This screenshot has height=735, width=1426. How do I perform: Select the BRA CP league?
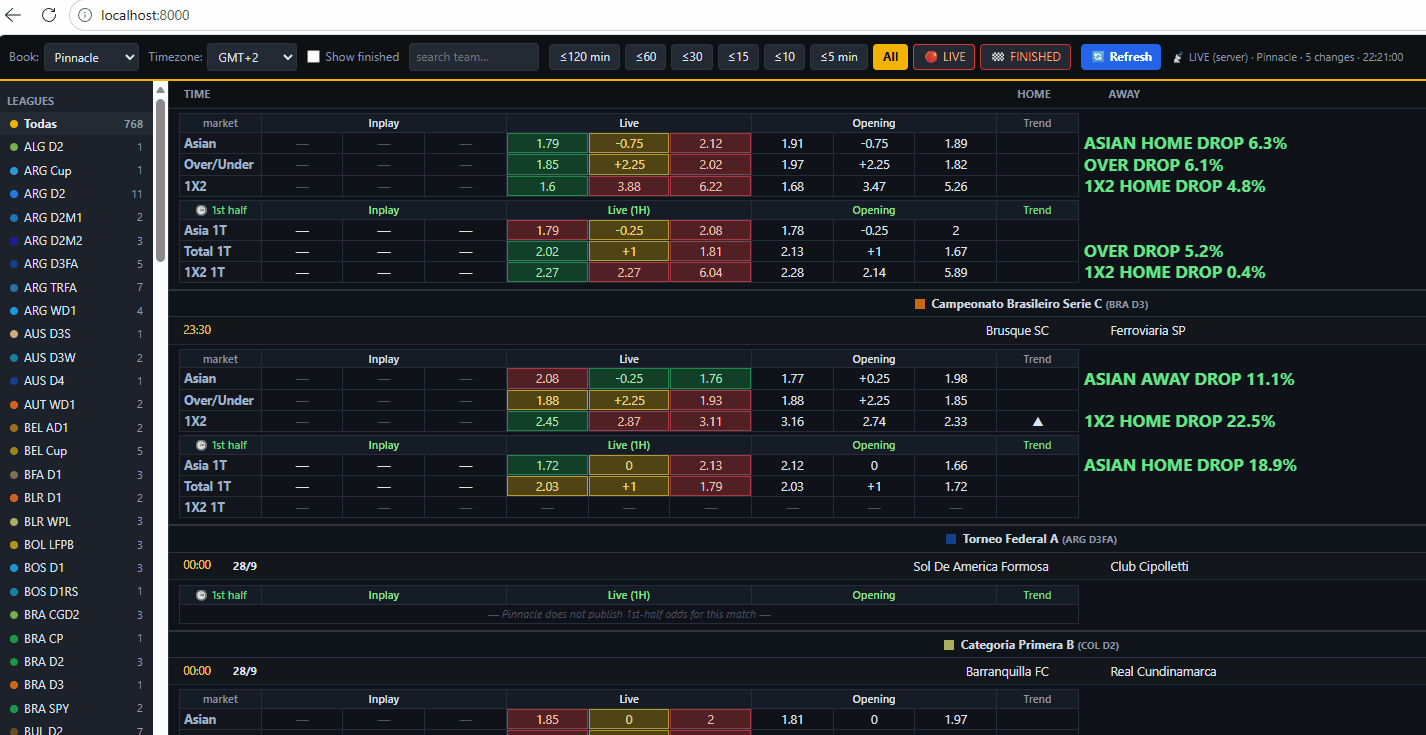(x=77, y=639)
